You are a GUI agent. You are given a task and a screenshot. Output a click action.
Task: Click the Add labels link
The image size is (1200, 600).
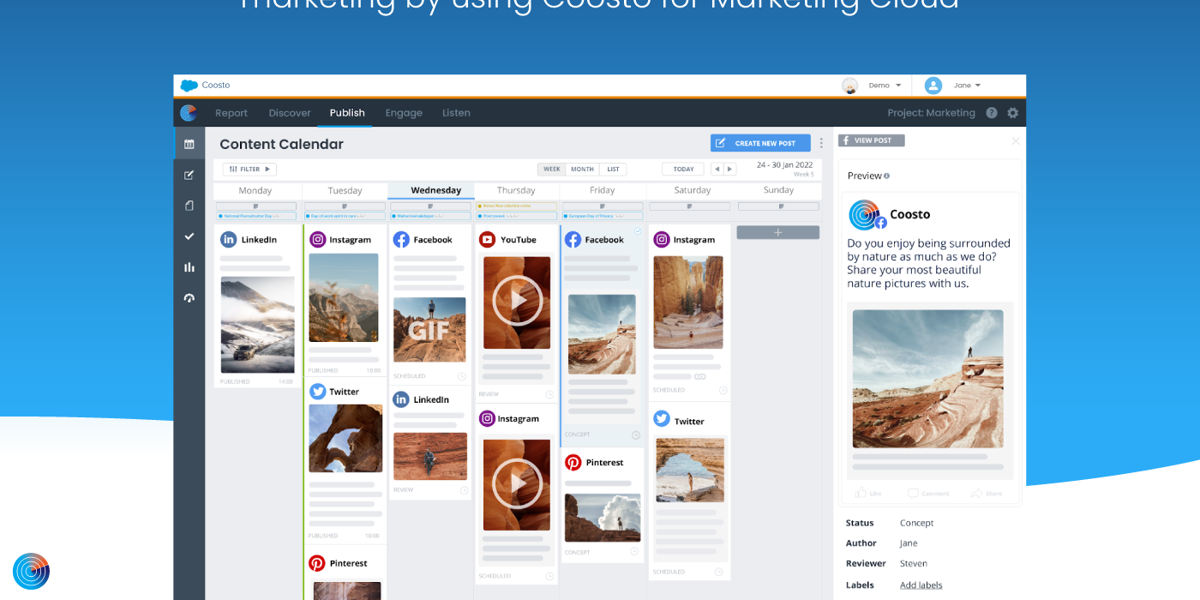click(x=921, y=585)
